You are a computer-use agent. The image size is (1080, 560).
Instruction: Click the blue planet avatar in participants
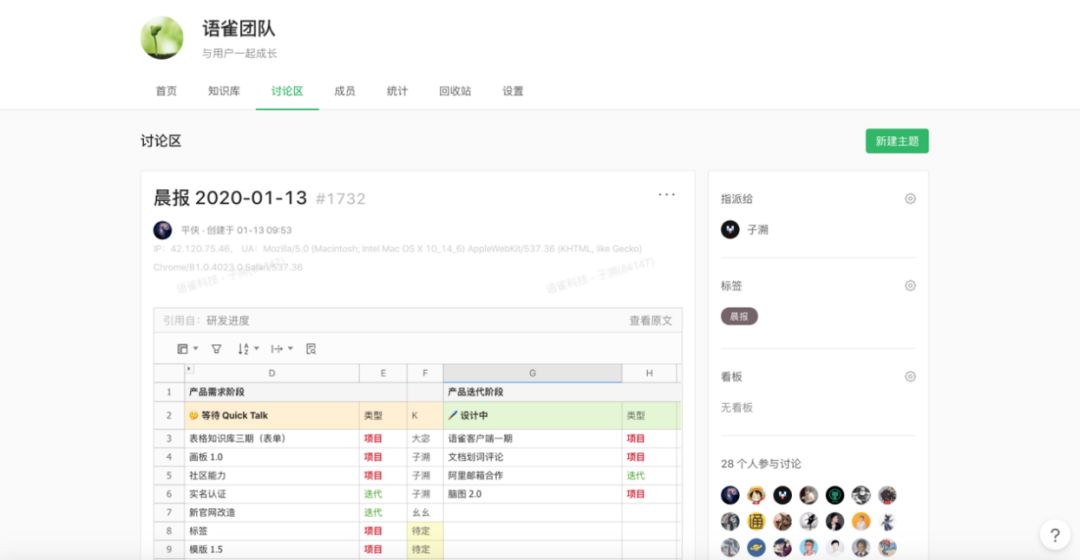[756, 548]
